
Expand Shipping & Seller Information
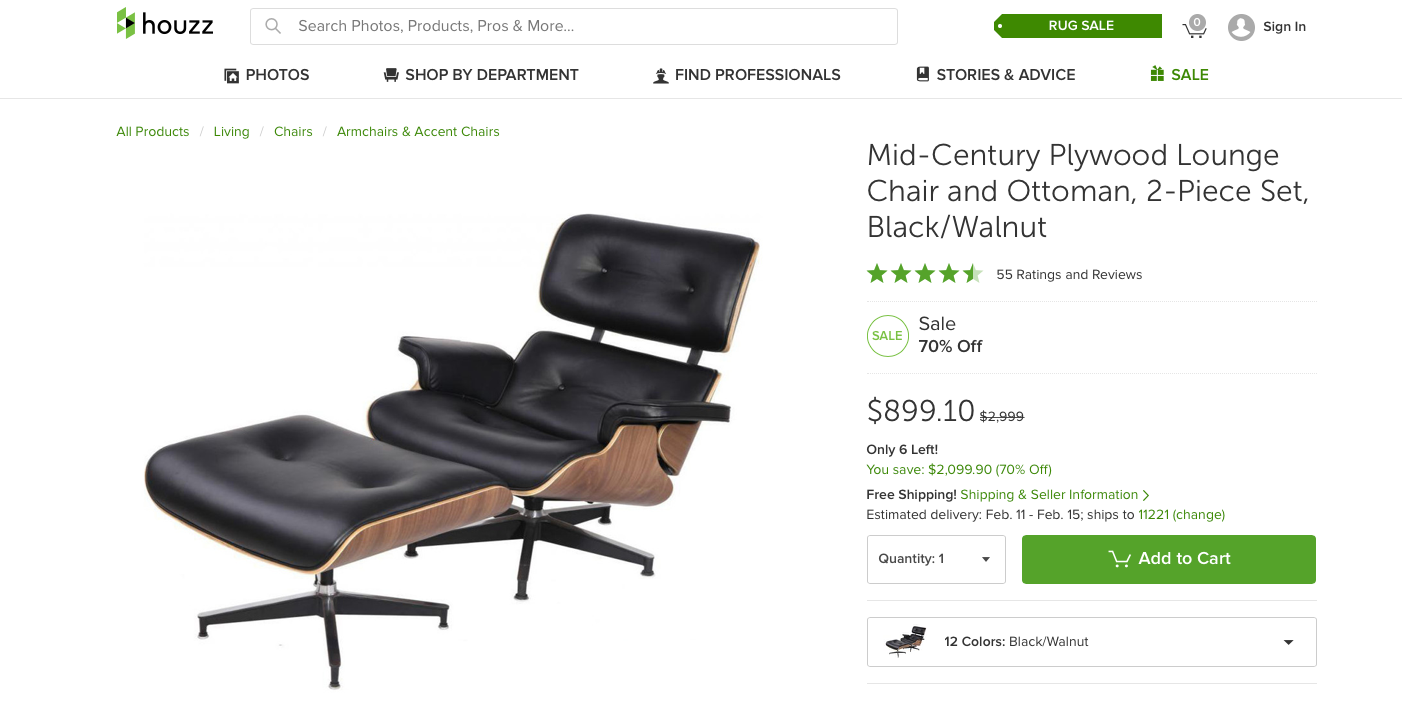[x=1054, y=495]
